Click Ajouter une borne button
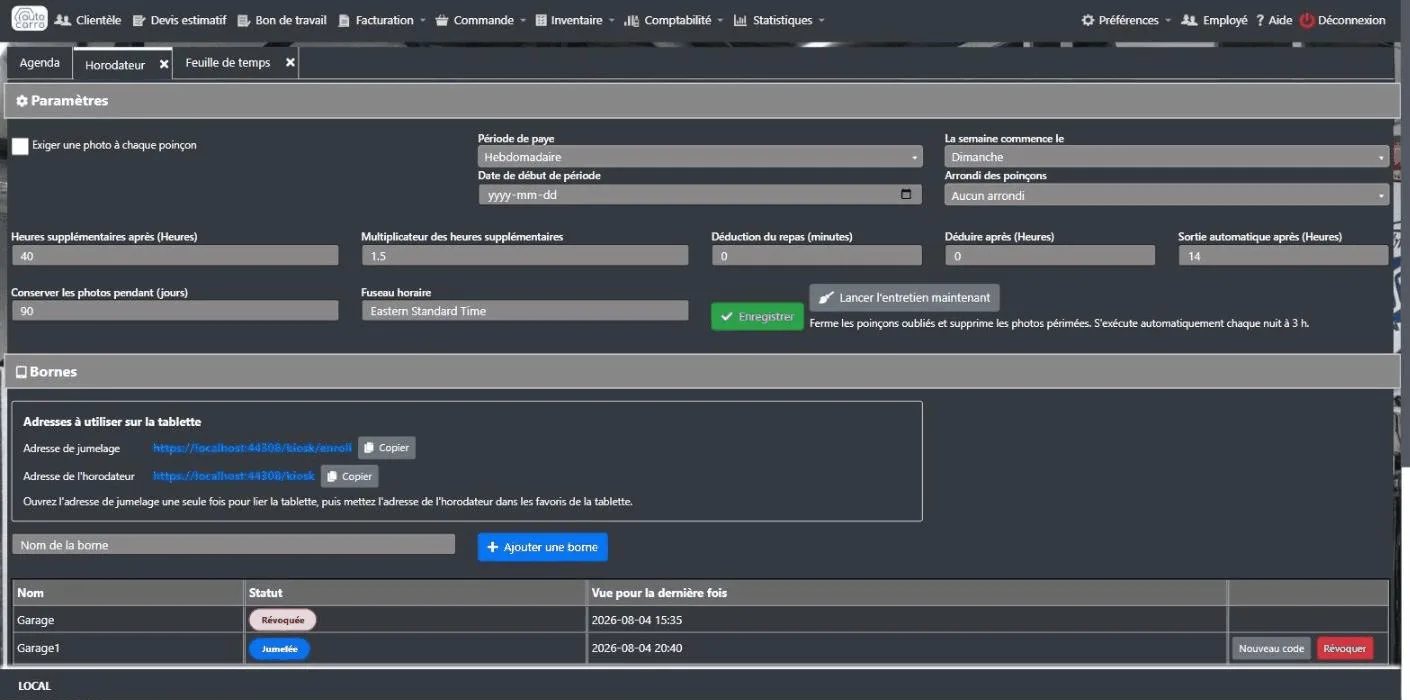The height and width of the screenshot is (700, 1410). click(543, 547)
